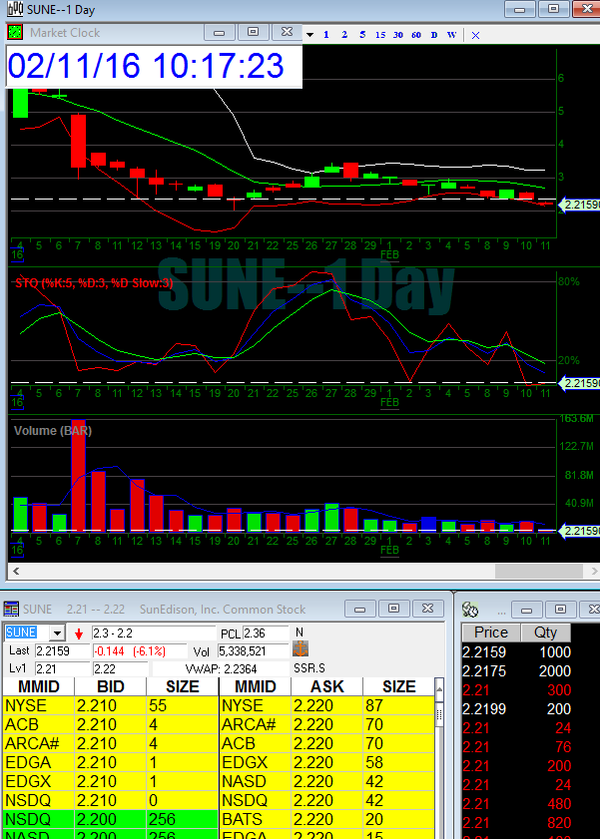The width and height of the screenshot is (600, 839).
Task: Select the 30-minute chart interval
Action: tap(398, 35)
